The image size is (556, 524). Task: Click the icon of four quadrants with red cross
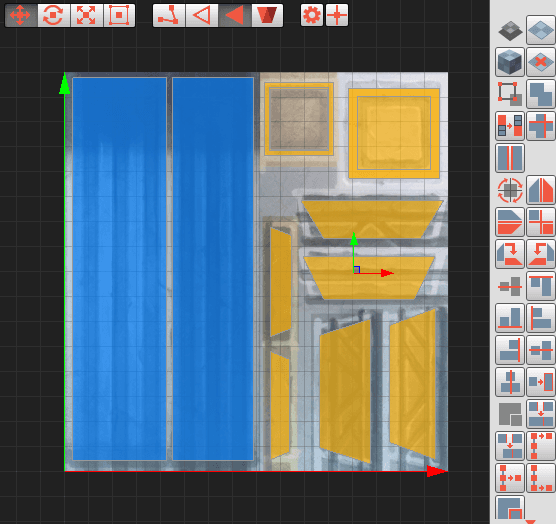[x=540, y=222]
